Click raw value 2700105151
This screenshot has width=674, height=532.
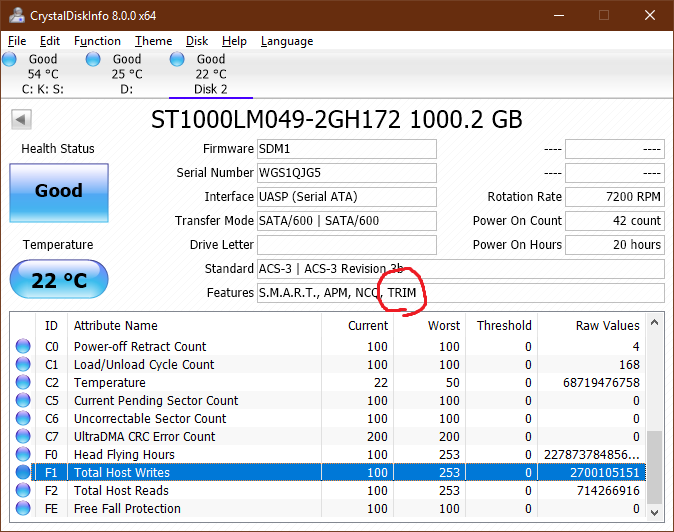pos(605,473)
